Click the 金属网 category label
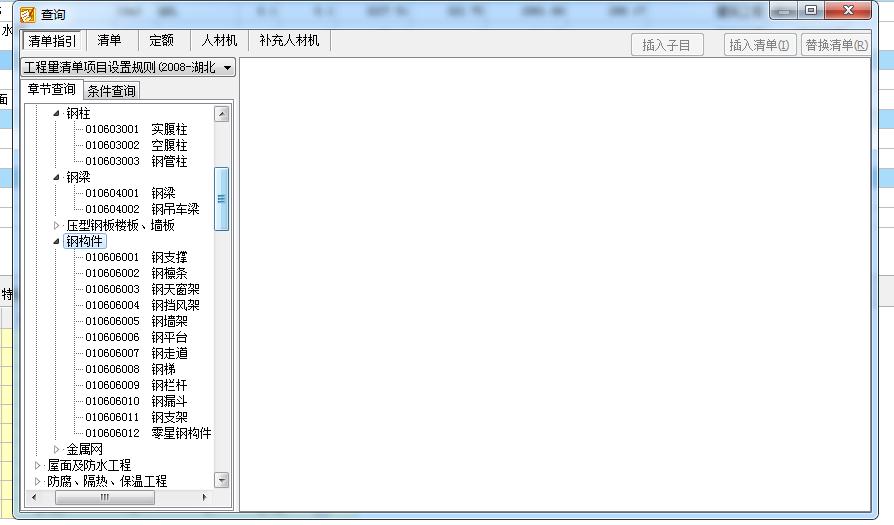Image resolution: width=894 pixels, height=525 pixels. pos(84,449)
